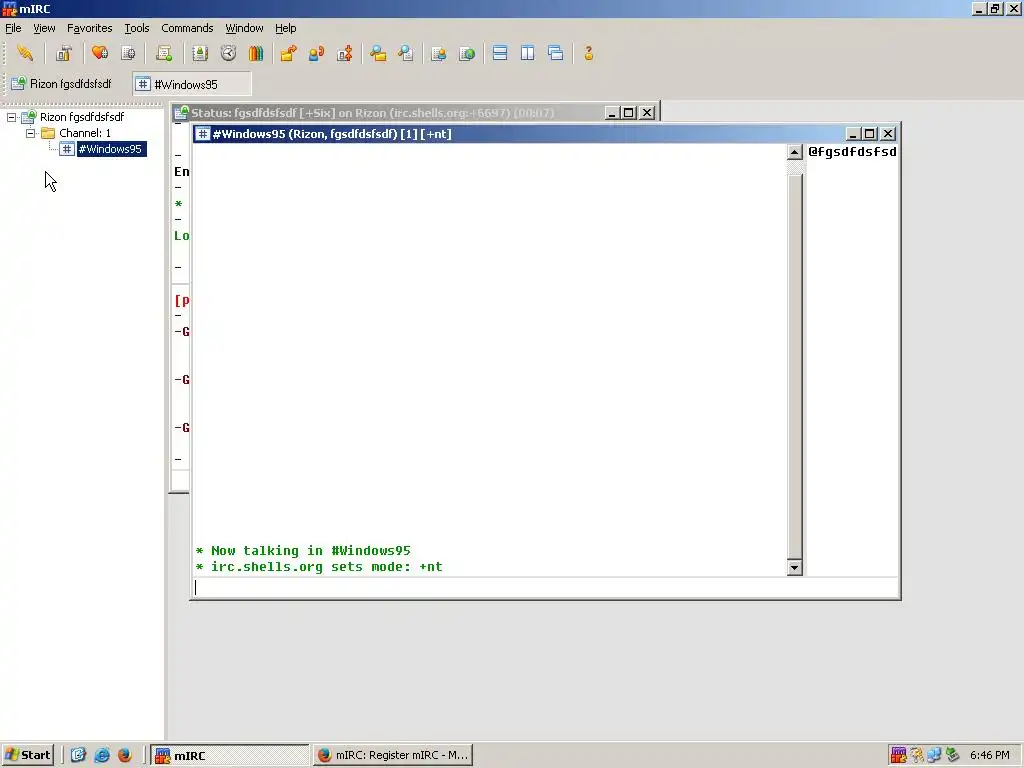1024x768 pixels.
Task: Click the network computers tray icon
Action: pyautogui.click(x=935, y=755)
